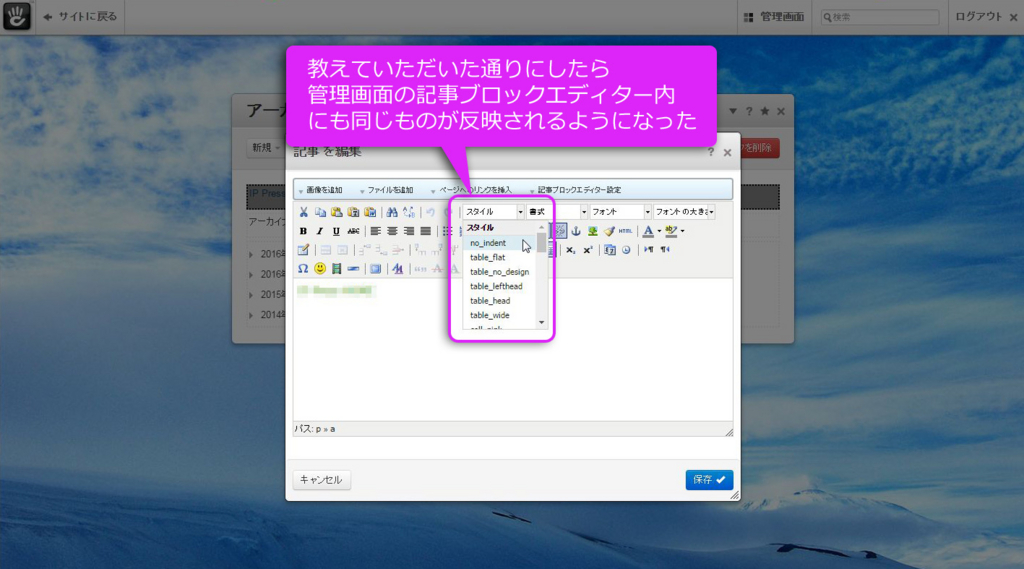Screen dimensions: 1024x569
Task: Click the Copy icon in editor toolbar
Action: (320, 212)
